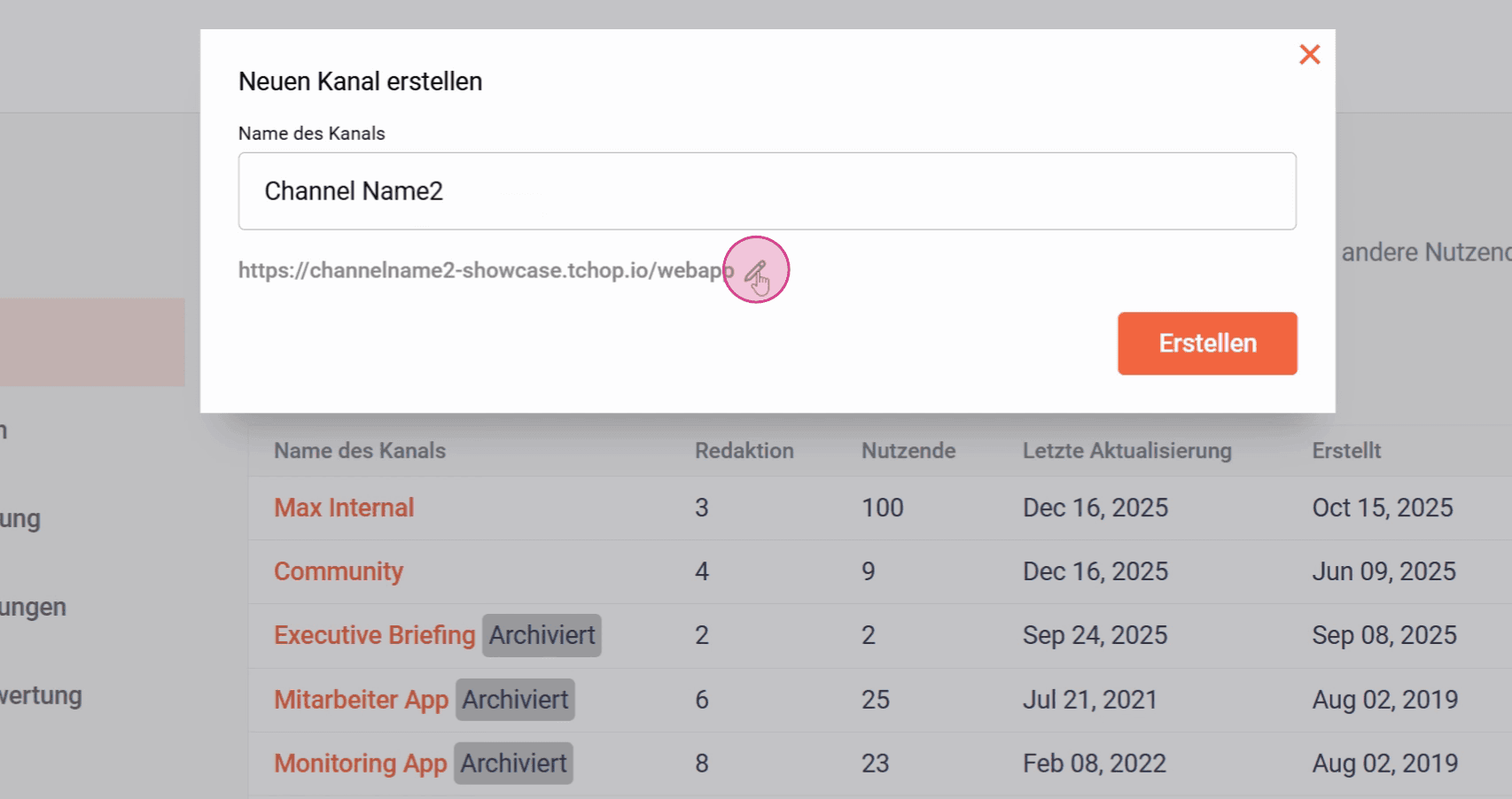Click Archiviert badge next to Mitarbeiter App

click(x=515, y=700)
